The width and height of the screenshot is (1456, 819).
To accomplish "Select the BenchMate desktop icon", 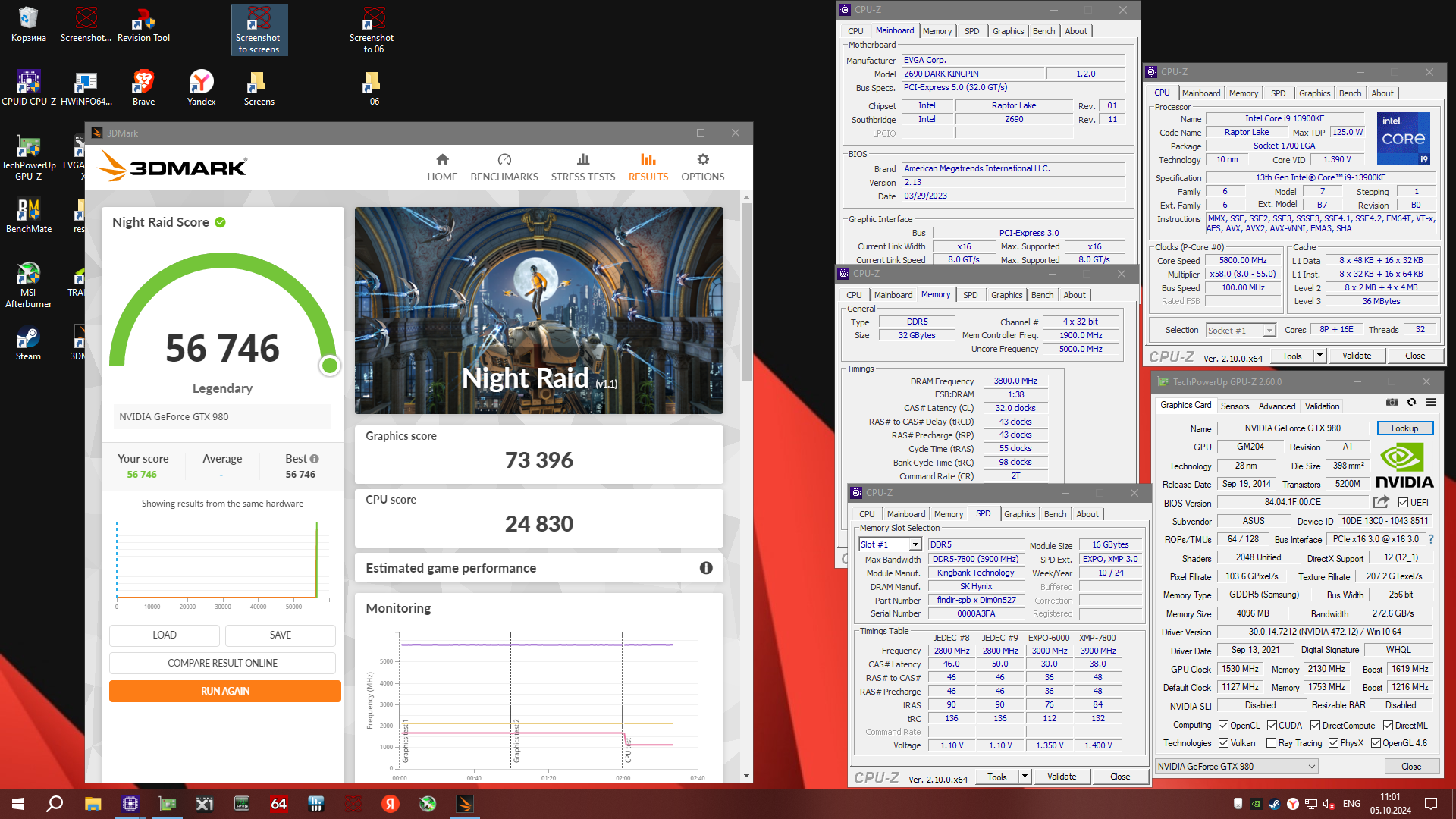I will (29, 215).
